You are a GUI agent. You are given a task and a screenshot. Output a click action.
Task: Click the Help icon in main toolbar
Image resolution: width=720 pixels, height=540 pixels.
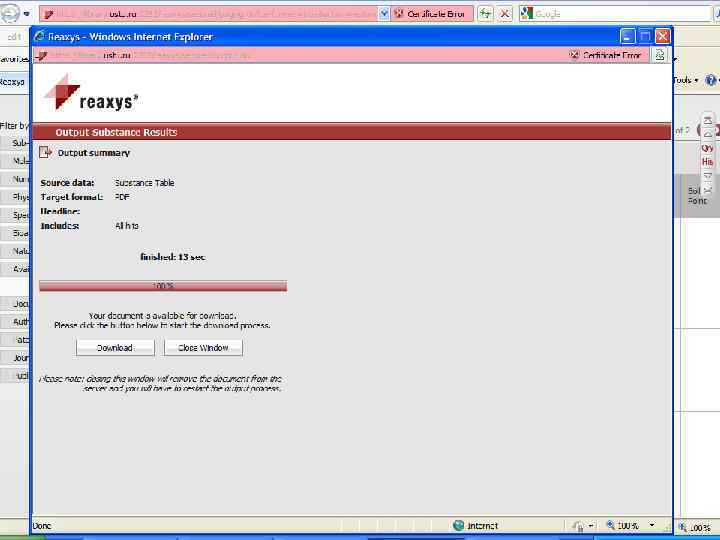pos(710,80)
